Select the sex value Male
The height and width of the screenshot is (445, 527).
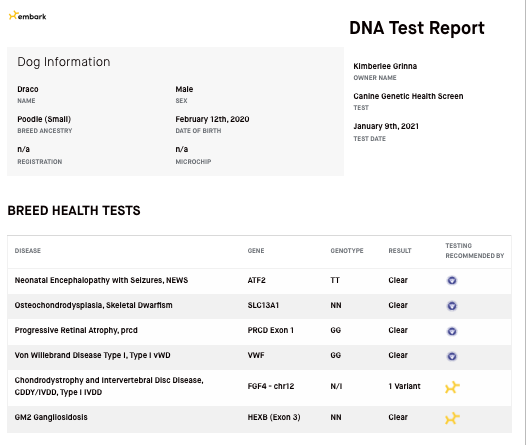coord(184,89)
